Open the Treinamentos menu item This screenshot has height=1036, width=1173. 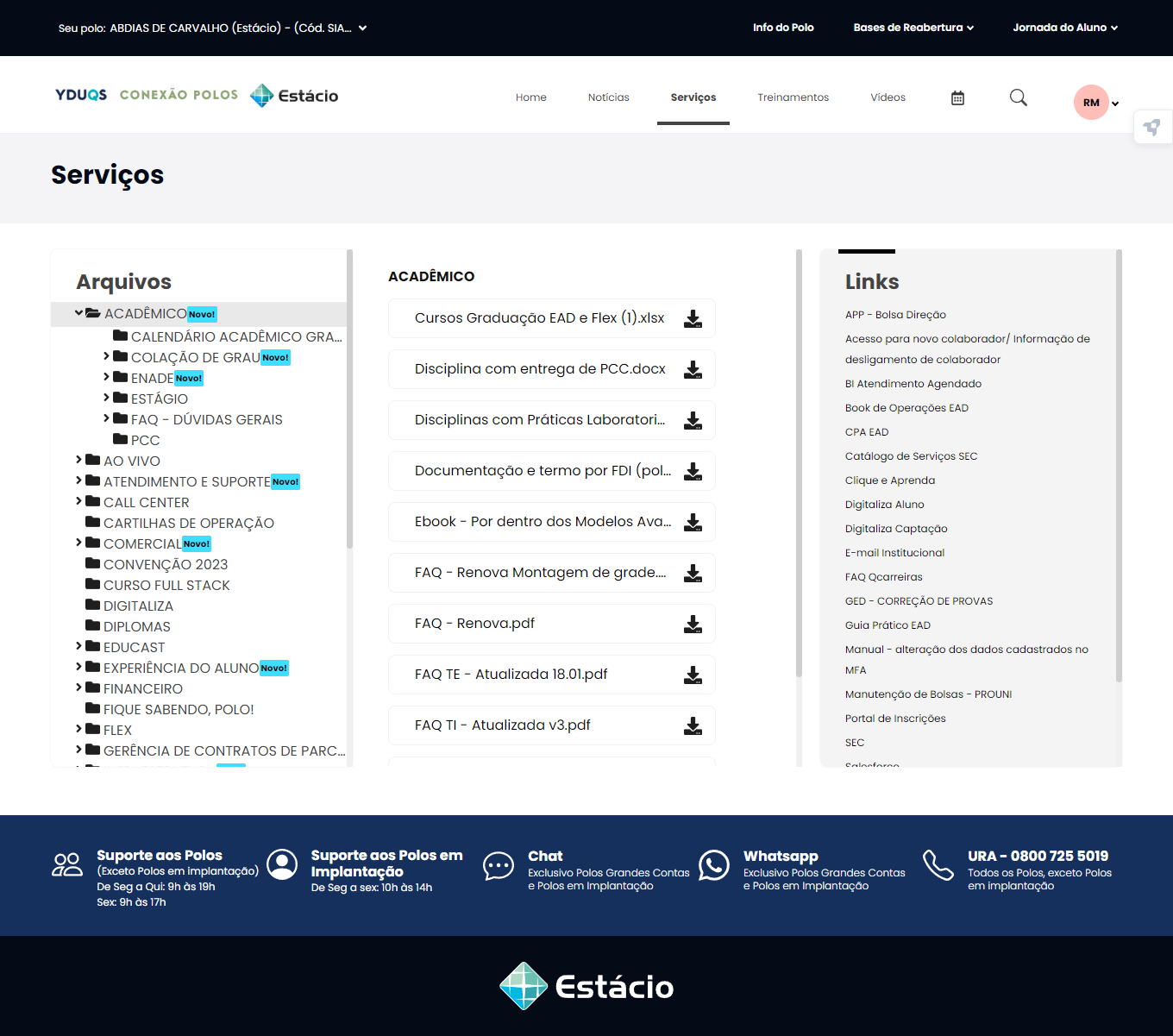pyautogui.click(x=793, y=97)
